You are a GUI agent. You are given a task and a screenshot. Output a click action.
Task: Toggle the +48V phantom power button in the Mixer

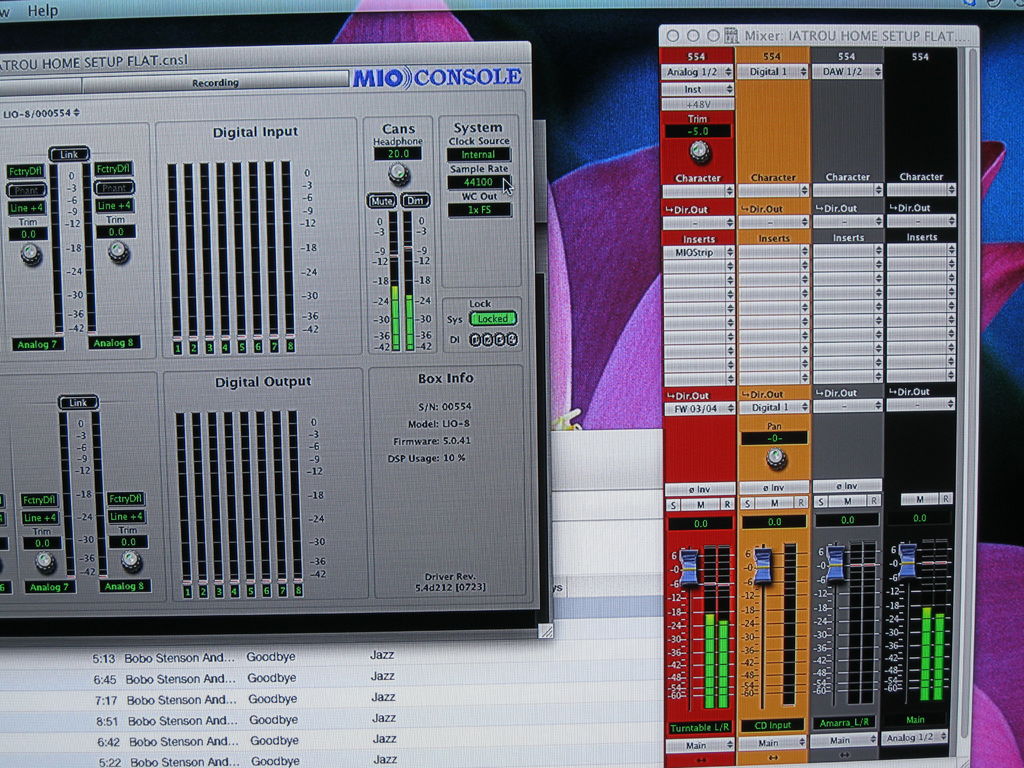click(697, 104)
